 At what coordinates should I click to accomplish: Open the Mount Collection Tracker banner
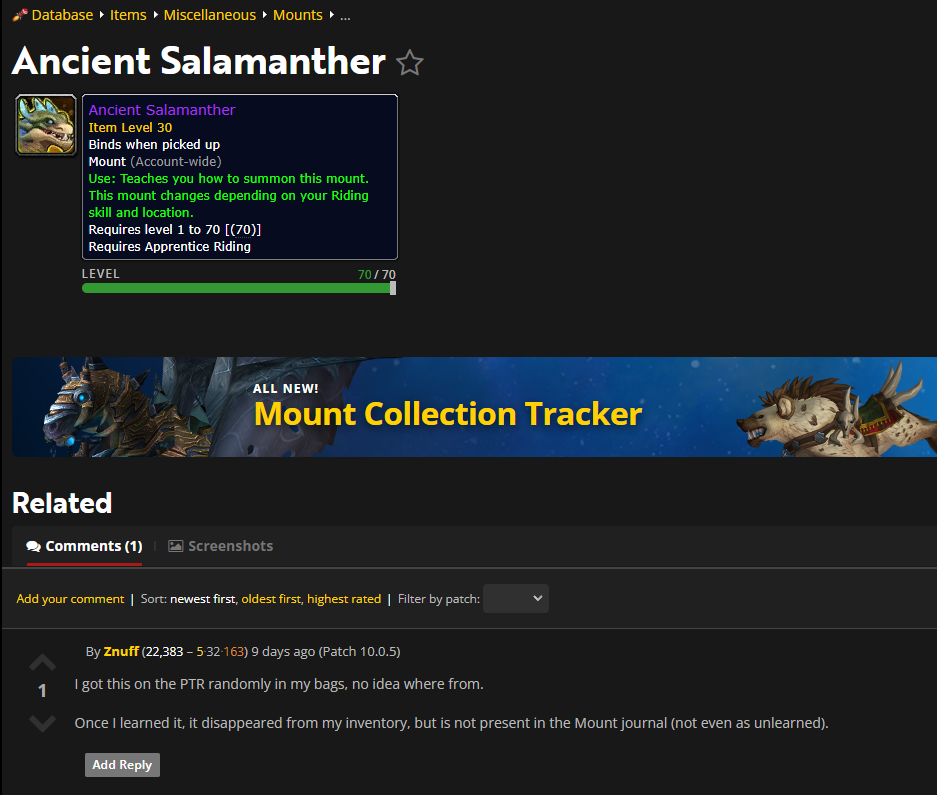tap(474, 407)
